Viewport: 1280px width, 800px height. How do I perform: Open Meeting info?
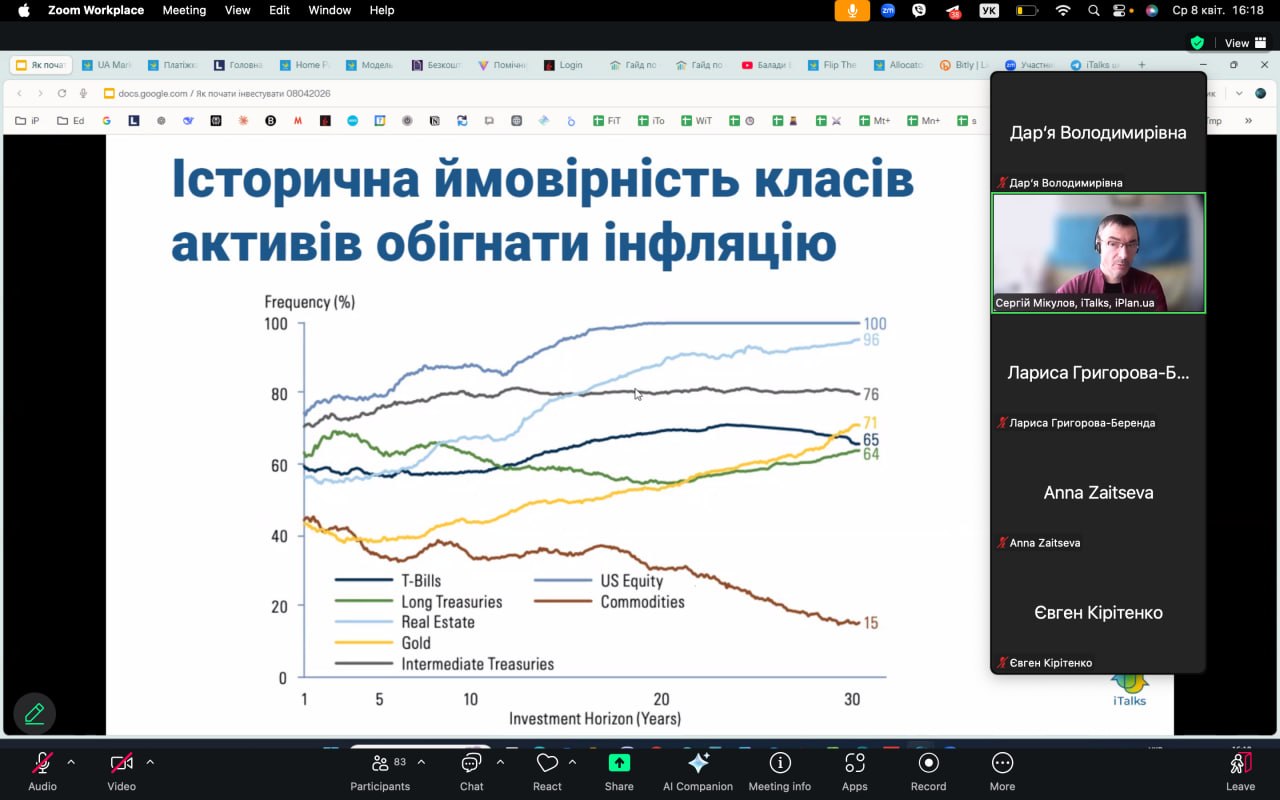[779, 771]
